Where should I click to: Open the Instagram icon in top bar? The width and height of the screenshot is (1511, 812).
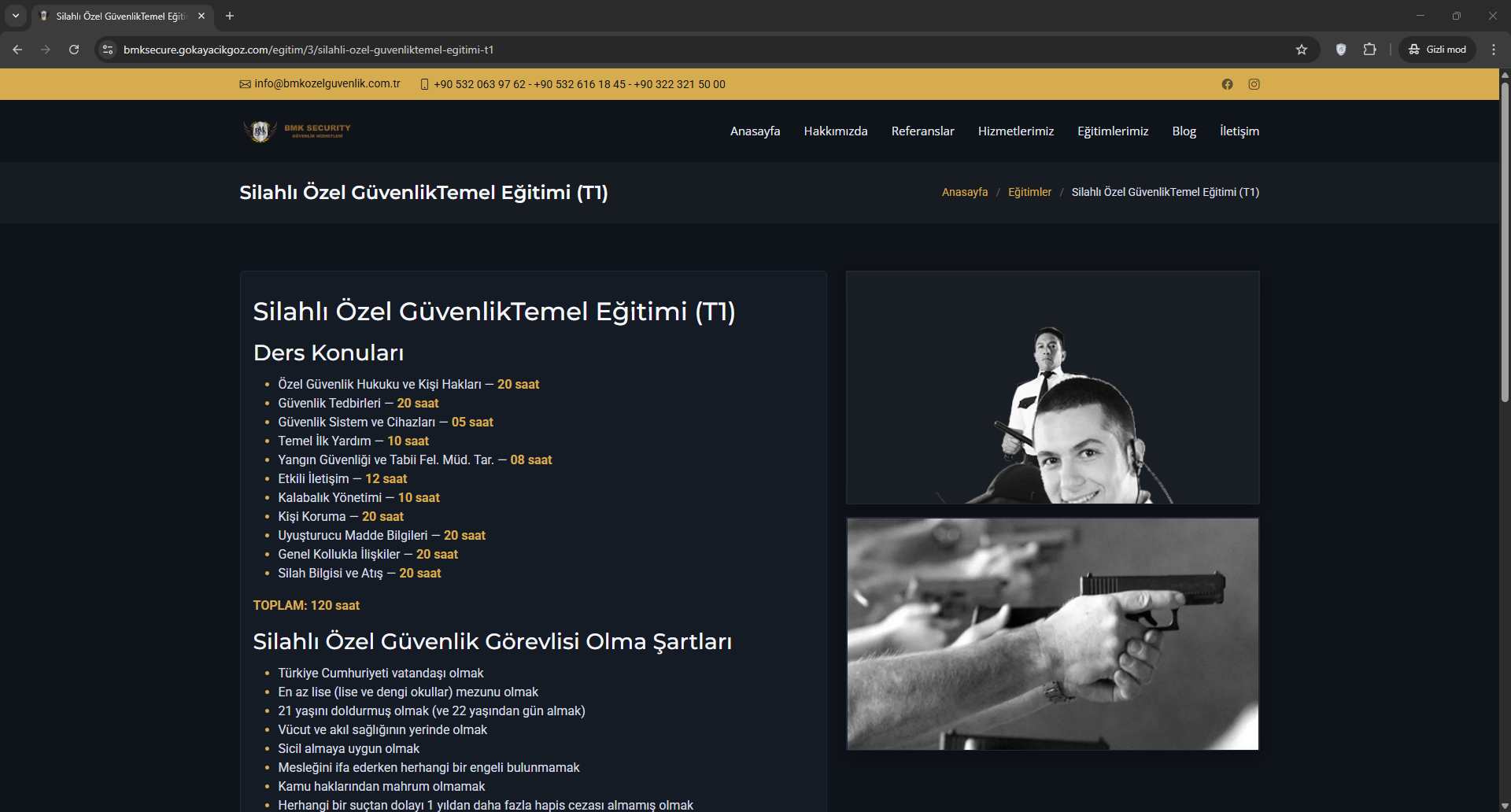[1254, 84]
